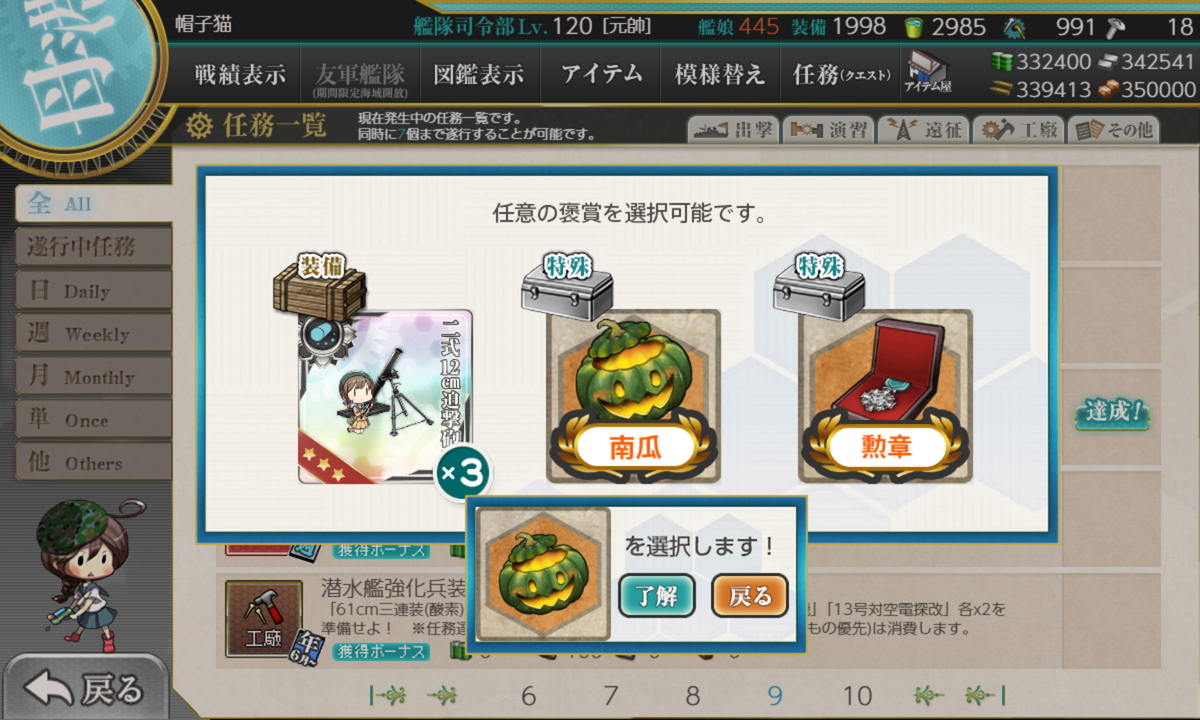Open the アイテム menu

601,75
